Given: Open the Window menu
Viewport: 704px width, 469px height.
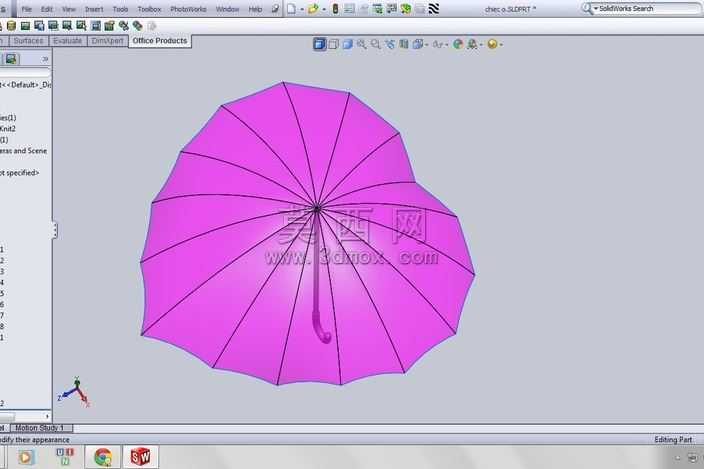Looking at the screenshot, I should [227, 9].
